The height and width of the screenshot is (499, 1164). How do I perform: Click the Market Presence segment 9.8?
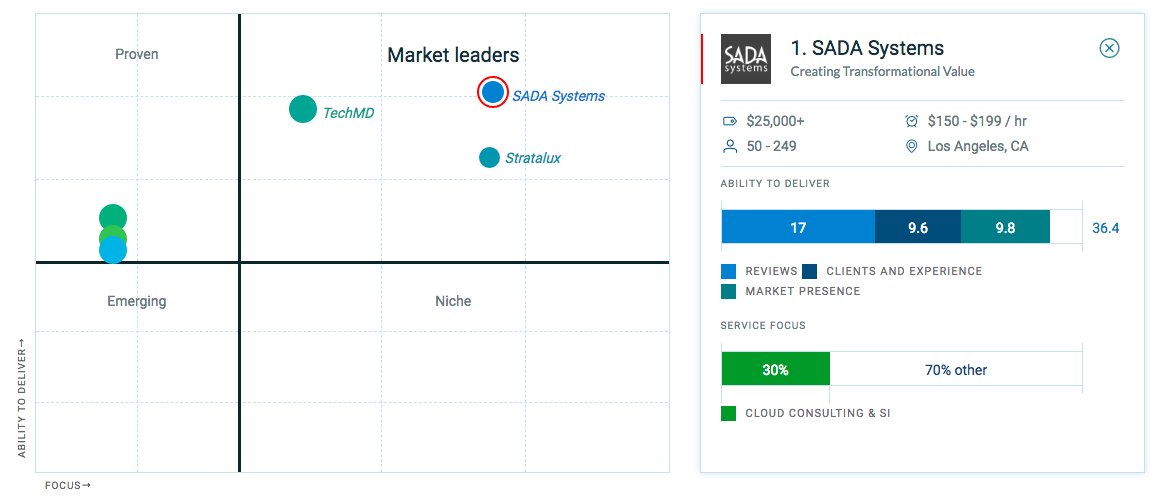tap(1005, 226)
